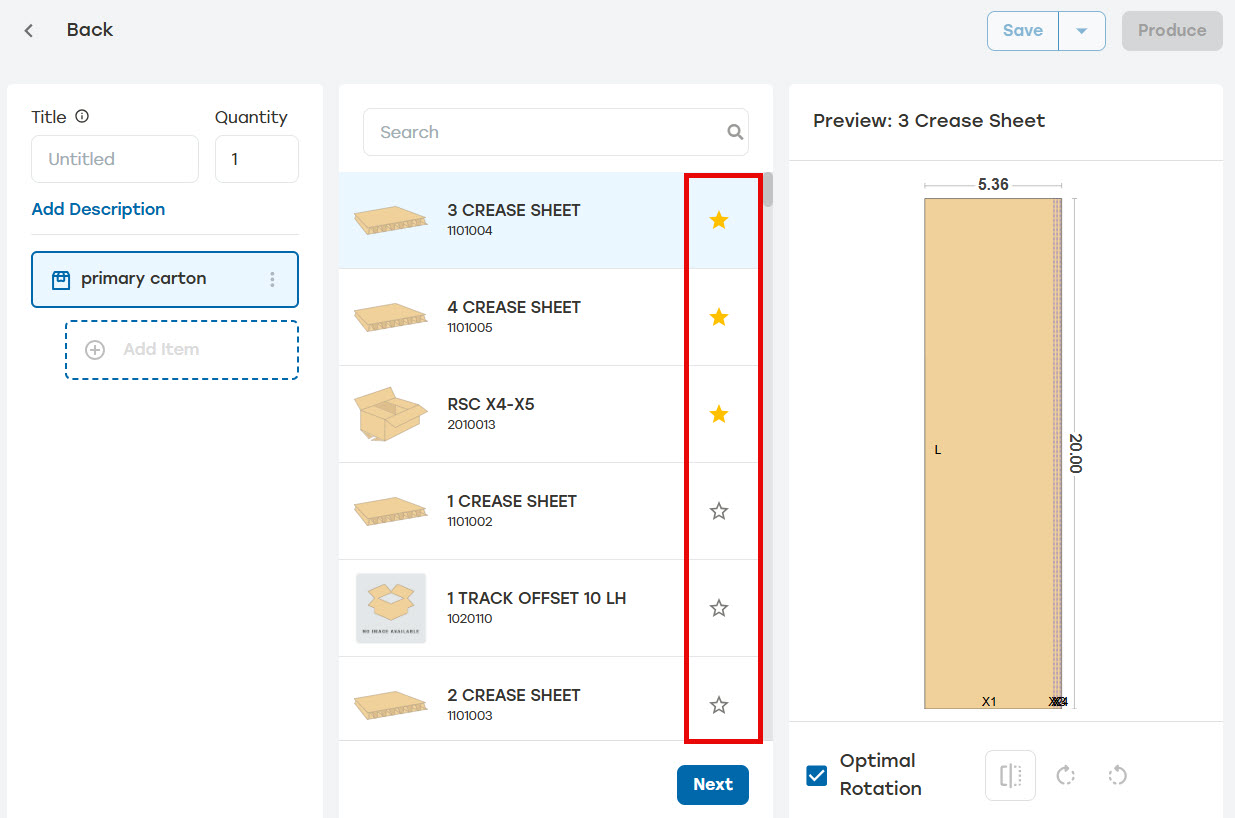The width and height of the screenshot is (1235, 818).
Task: Select 1 TRACK OFFSET no-image thumbnail
Action: coord(391,608)
